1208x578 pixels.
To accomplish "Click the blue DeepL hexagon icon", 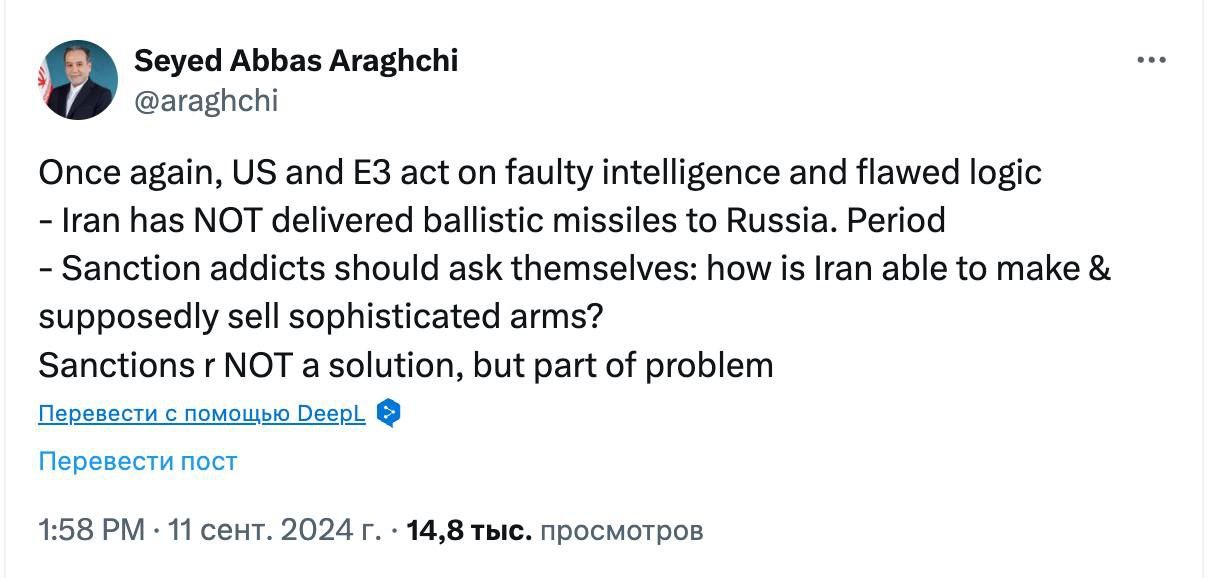I will point(389,414).
